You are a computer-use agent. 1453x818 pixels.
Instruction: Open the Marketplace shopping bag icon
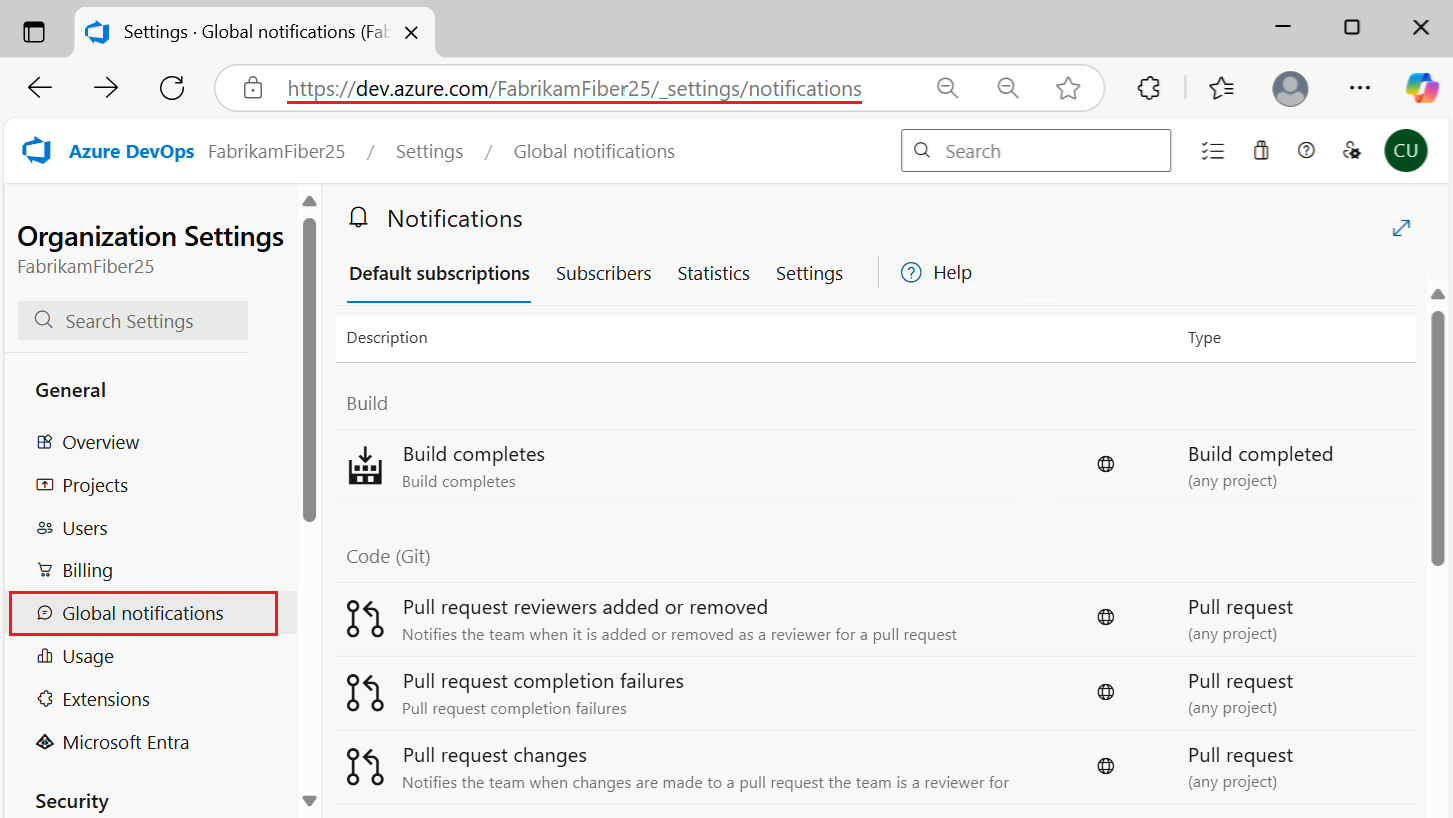(x=1260, y=150)
